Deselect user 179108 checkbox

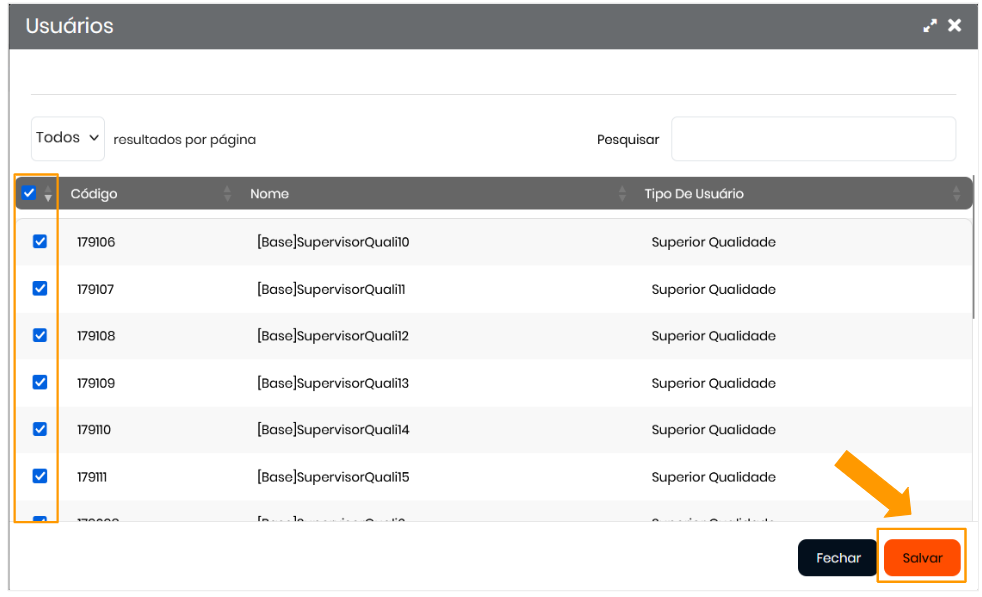point(40,335)
